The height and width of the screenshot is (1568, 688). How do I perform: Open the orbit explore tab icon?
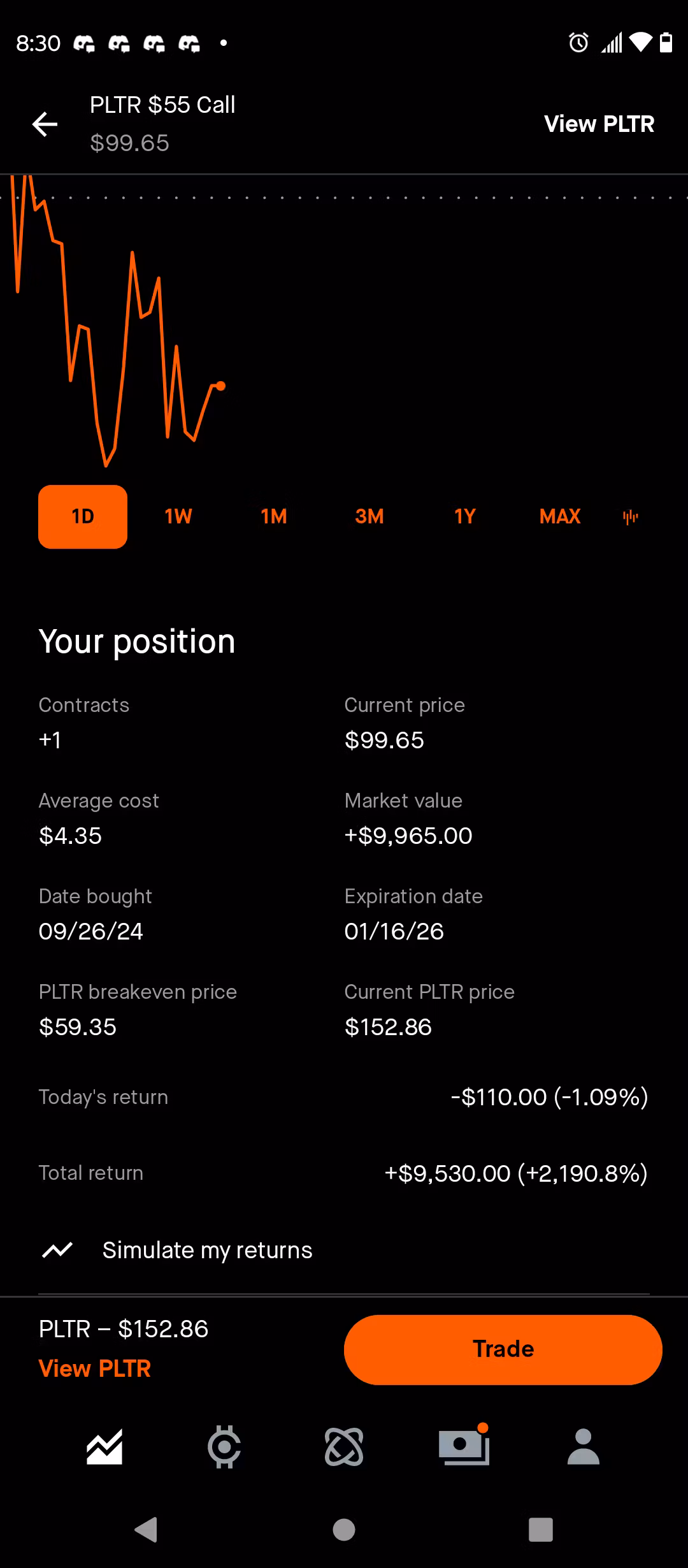pyautogui.click(x=344, y=1447)
